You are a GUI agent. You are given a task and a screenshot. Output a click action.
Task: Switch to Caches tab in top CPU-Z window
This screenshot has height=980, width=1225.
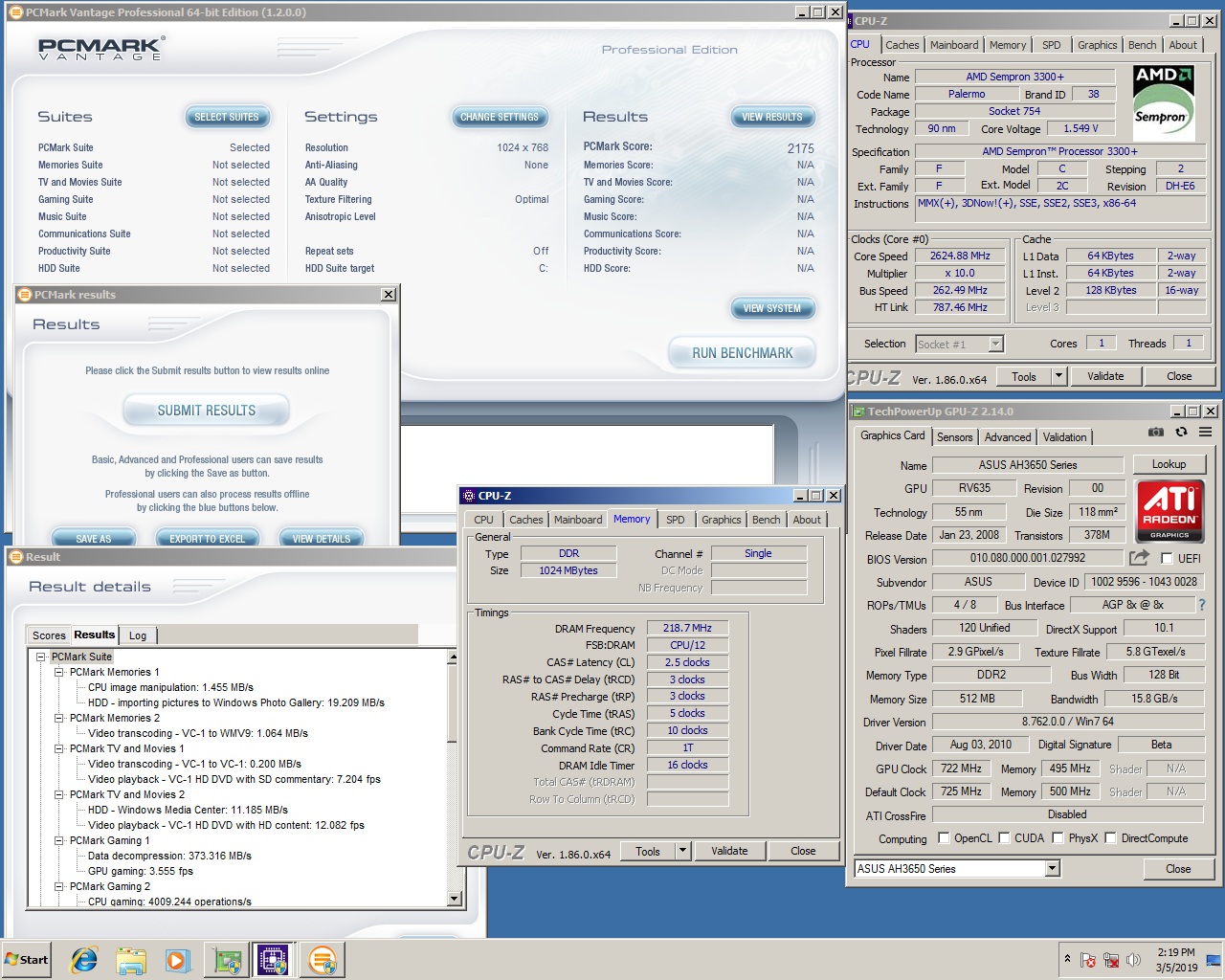pyautogui.click(x=902, y=45)
